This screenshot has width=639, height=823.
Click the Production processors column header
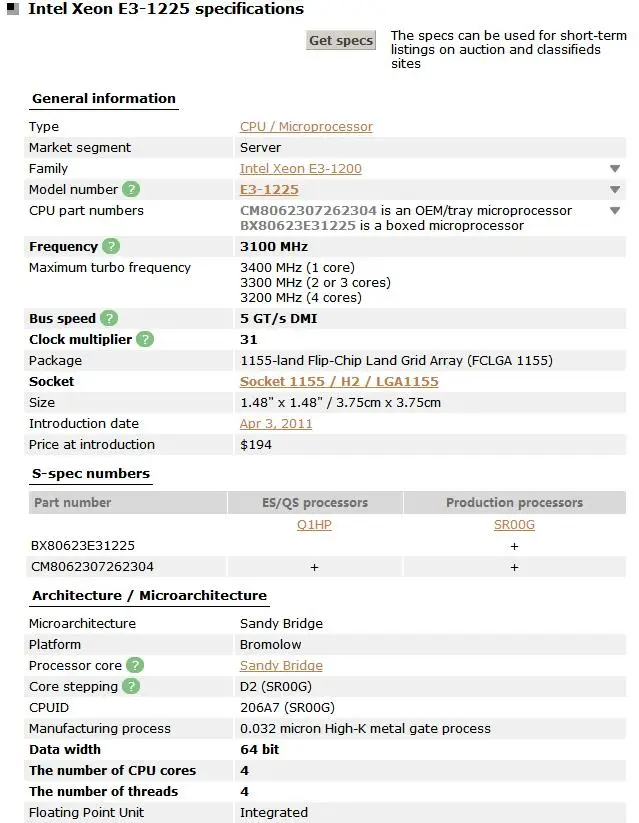point(514,502)
